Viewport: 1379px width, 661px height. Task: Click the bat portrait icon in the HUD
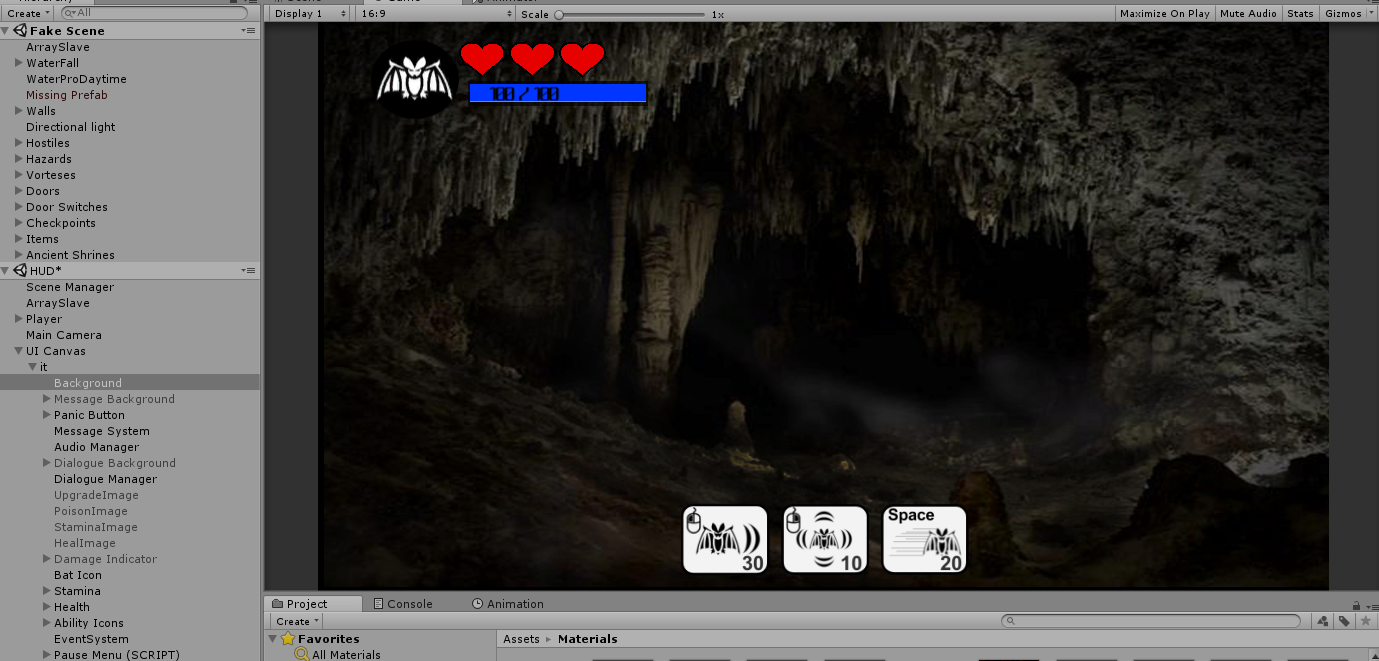(414, 79)
